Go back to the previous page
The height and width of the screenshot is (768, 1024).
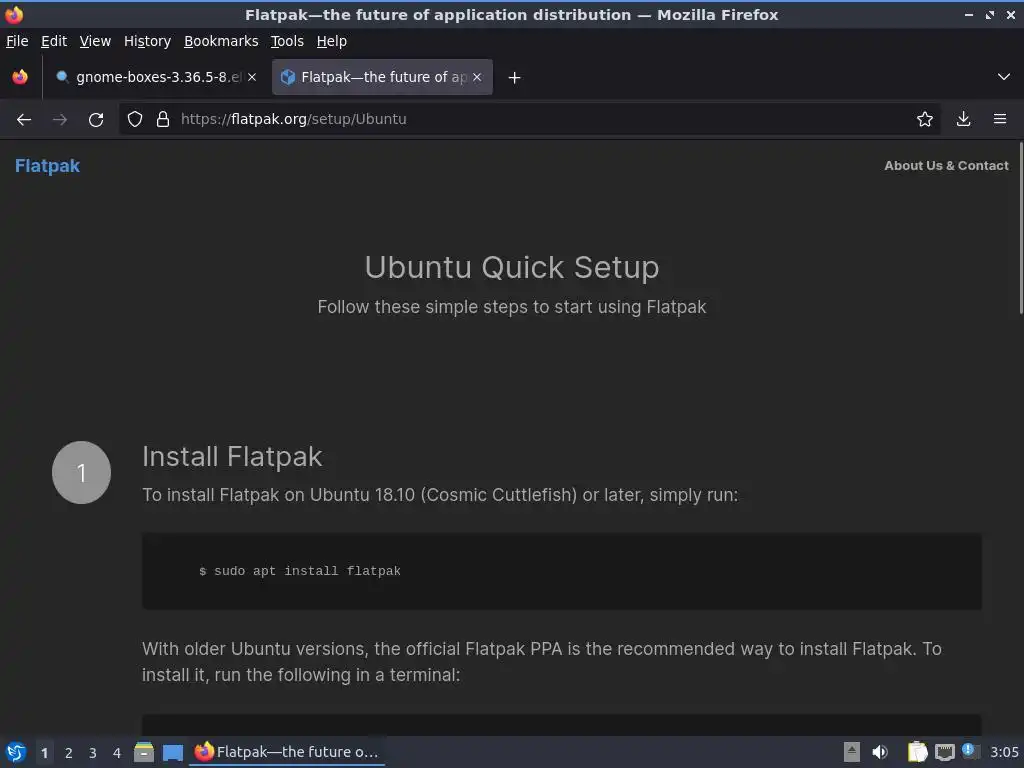click(x=24, y=120)
